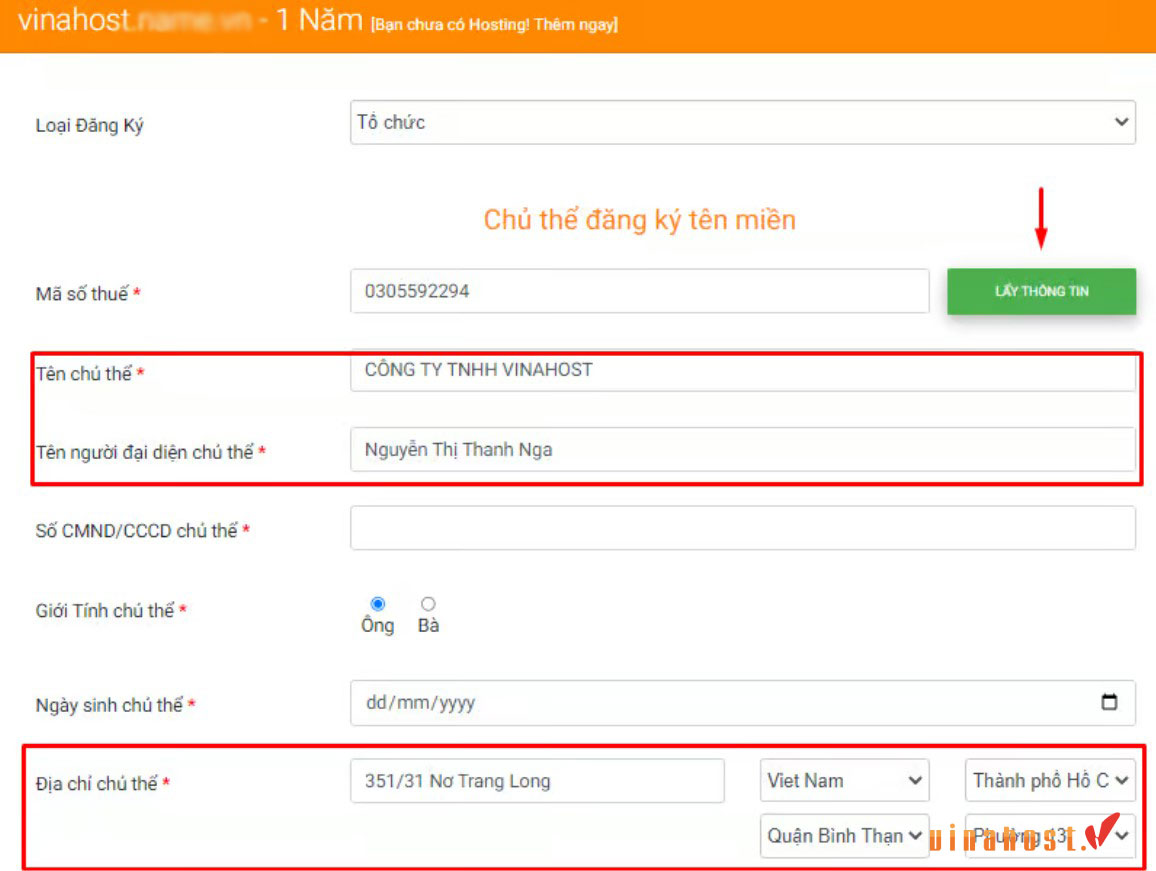
Task: Open the calendar picker for Ngày sinh chủ thể
Action: pos(1110,703)
